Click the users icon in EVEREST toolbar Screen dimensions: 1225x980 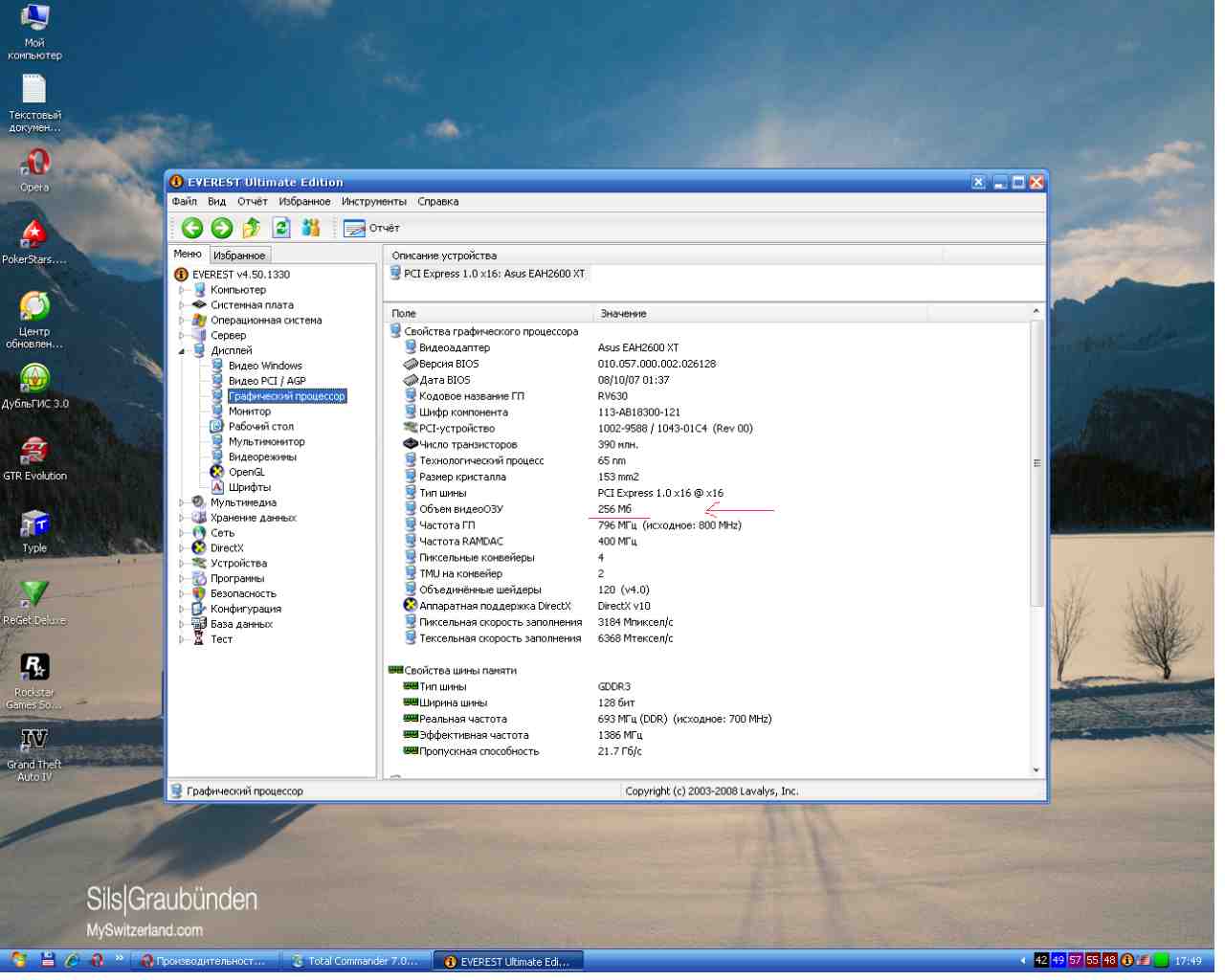point(311,228)
